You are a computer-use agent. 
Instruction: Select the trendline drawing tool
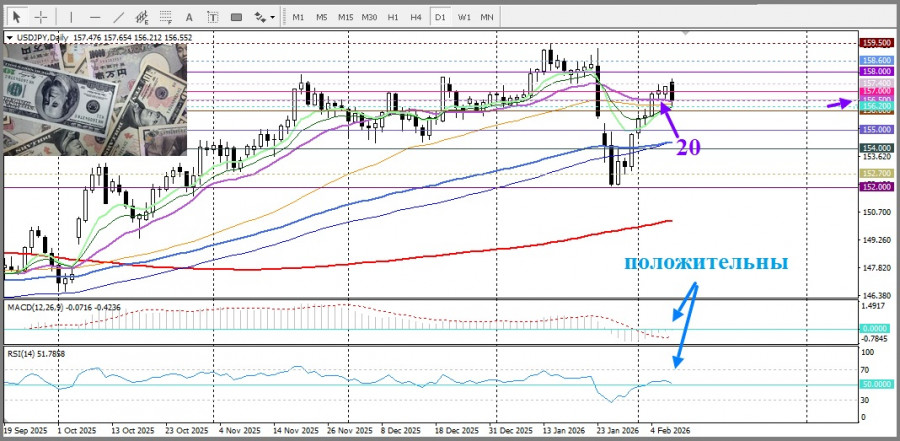click(x=119, y=17)
